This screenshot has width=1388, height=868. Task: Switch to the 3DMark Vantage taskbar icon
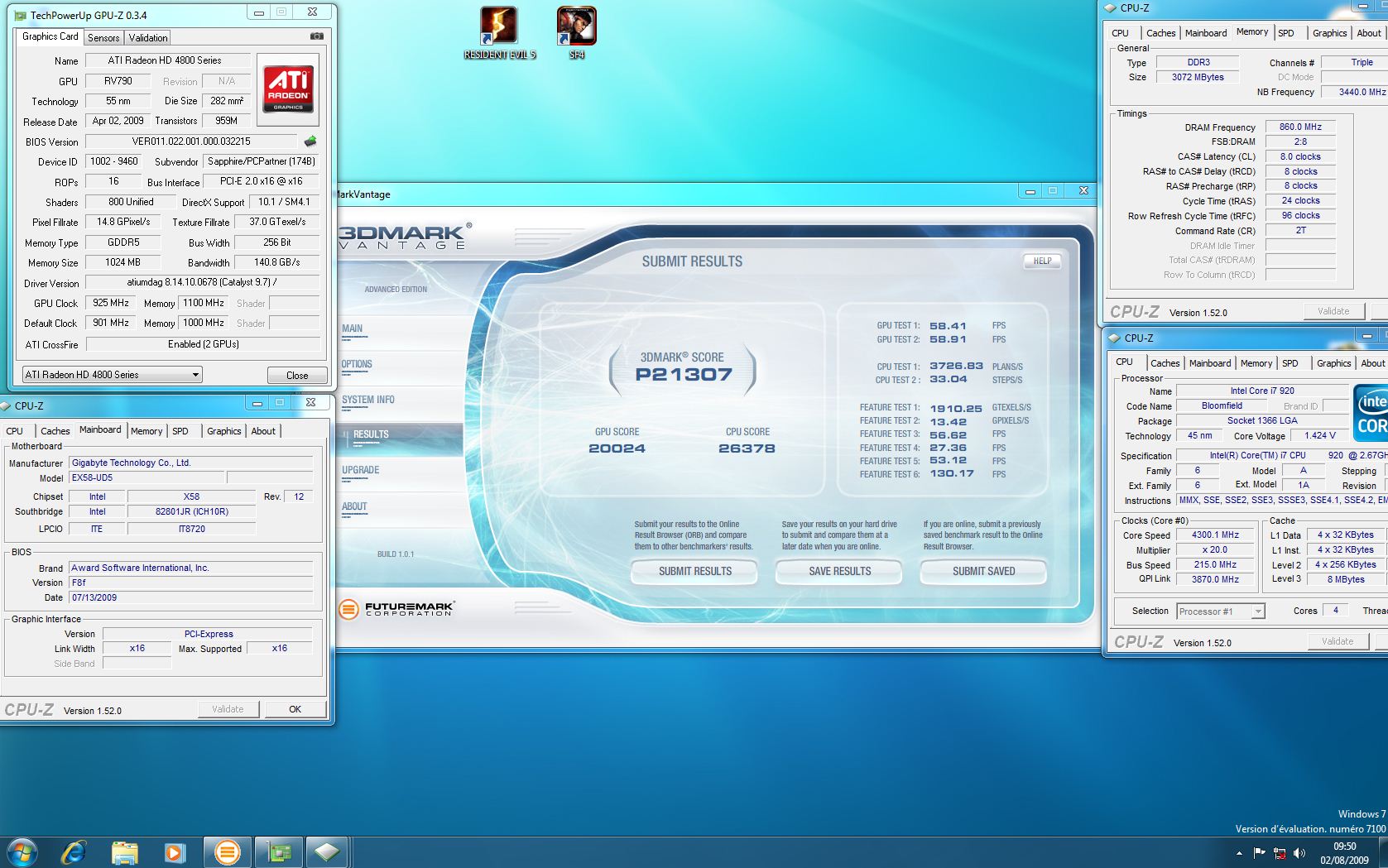[227, 852]
